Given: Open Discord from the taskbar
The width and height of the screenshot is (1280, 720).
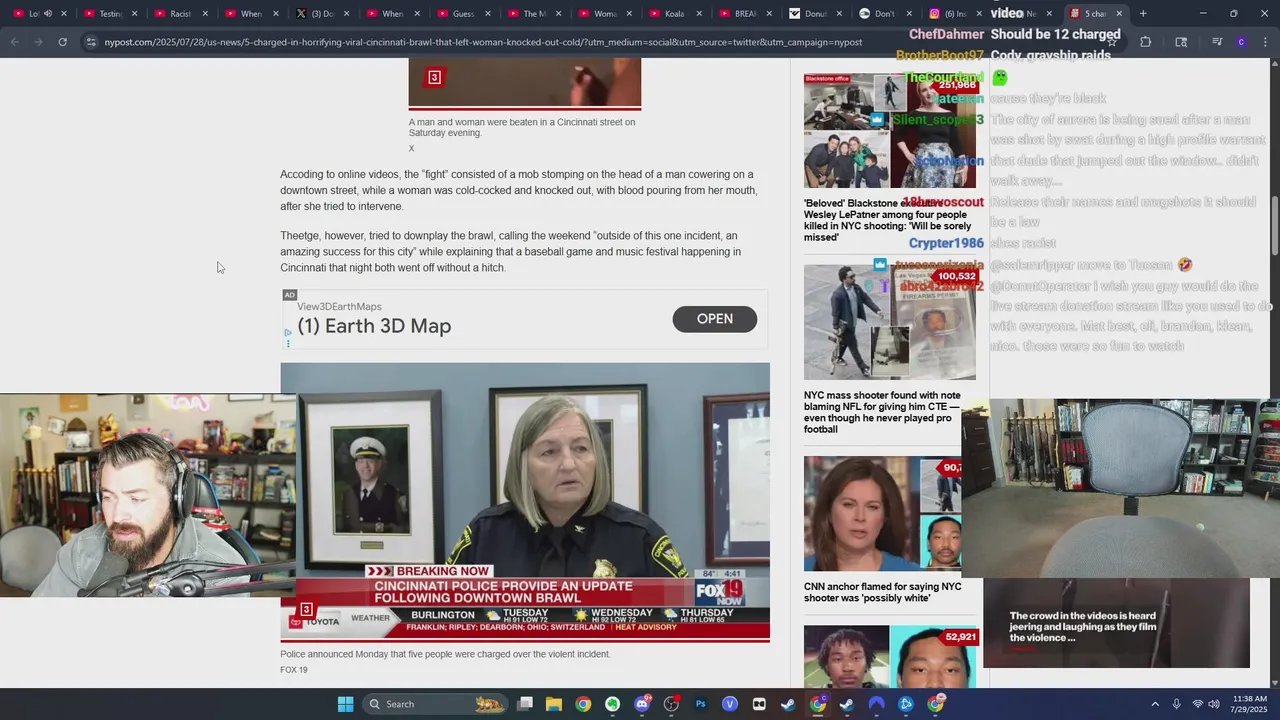Looking at the screenshot, I should [x=642, y=704].
